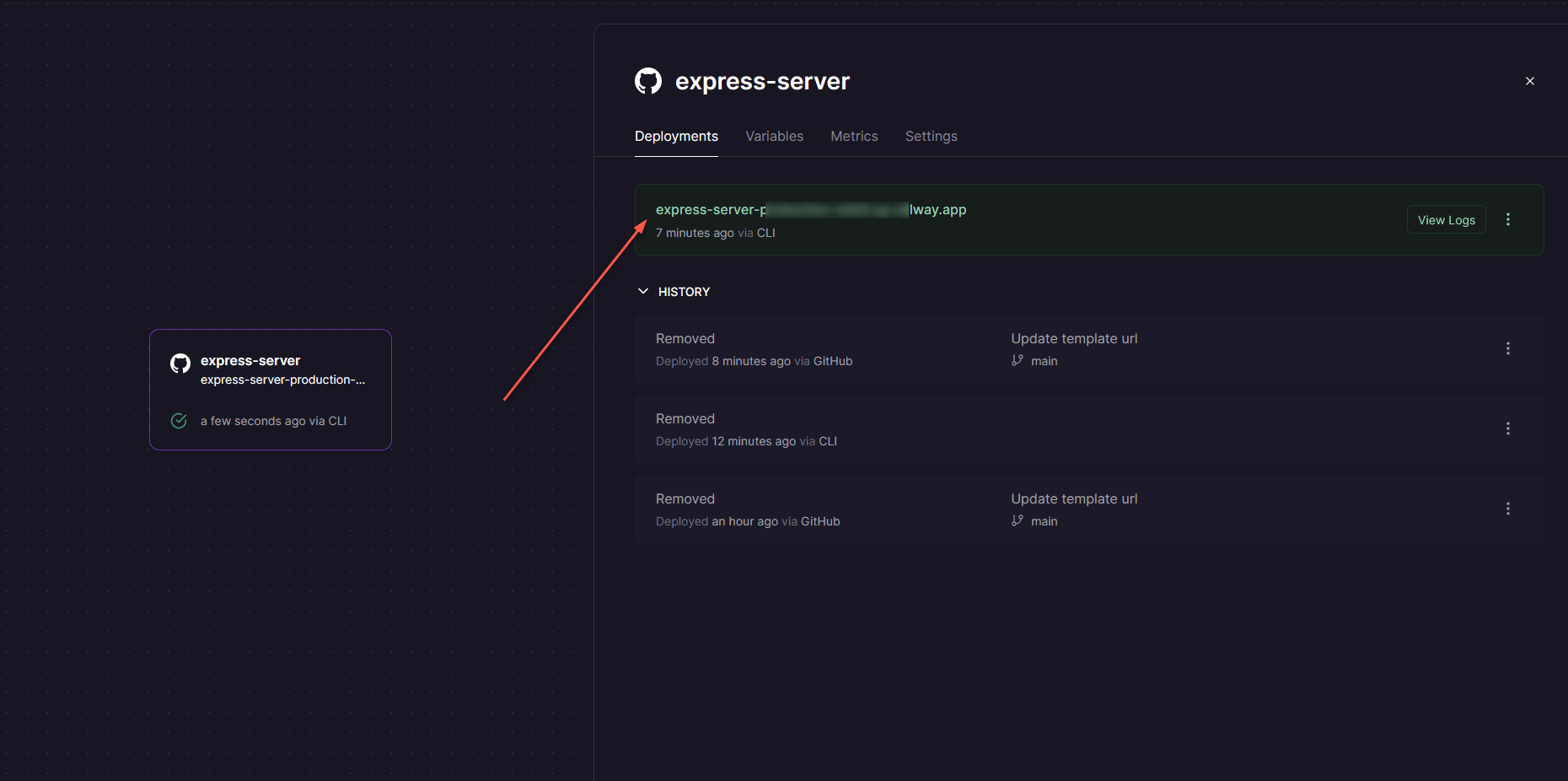This screenshot has height=781, width=1568.
Task: Open the options menu for the 12 minutes ago deployment
Action: (1507, 428)
